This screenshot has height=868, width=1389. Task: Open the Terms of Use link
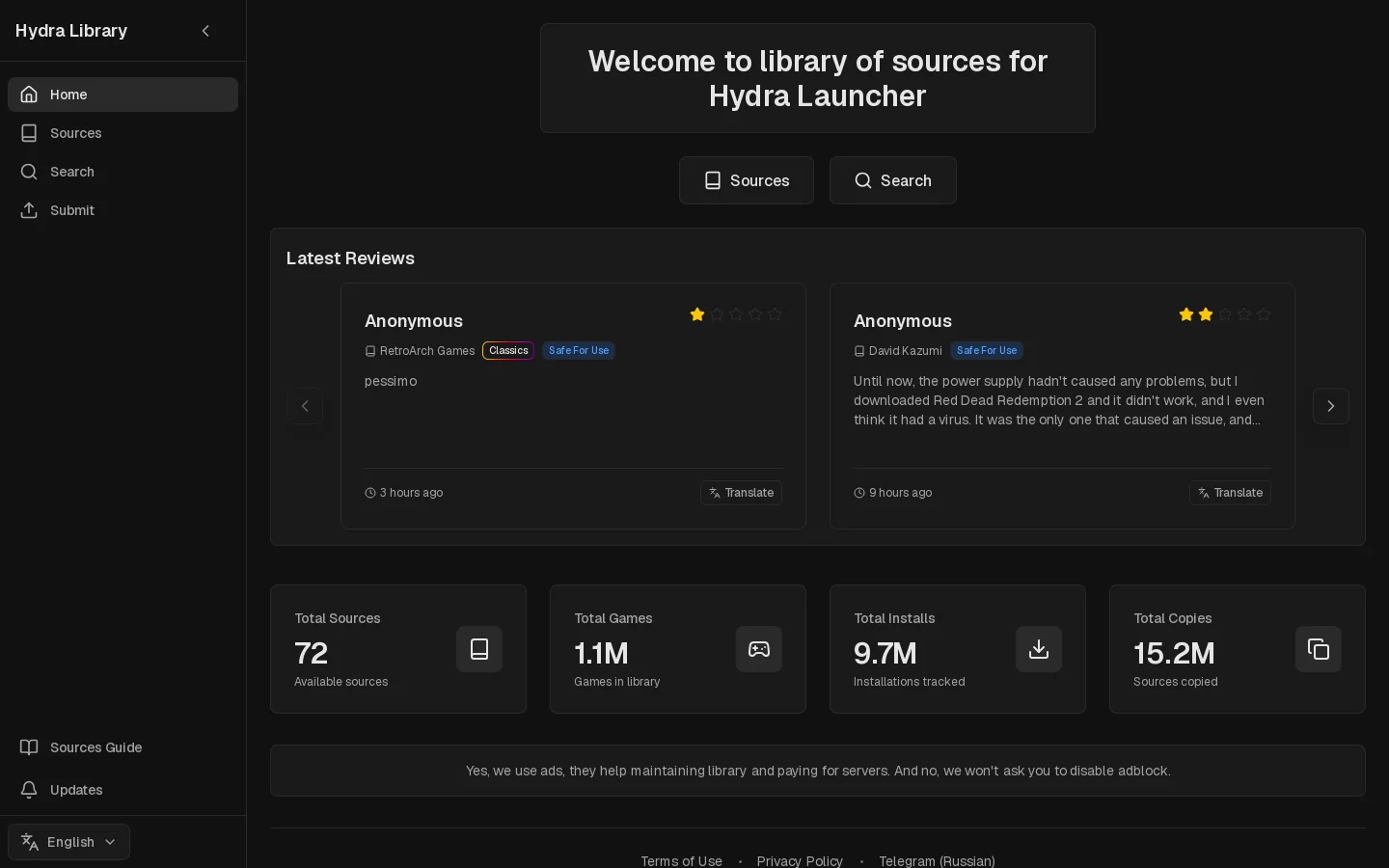[681, 860]
